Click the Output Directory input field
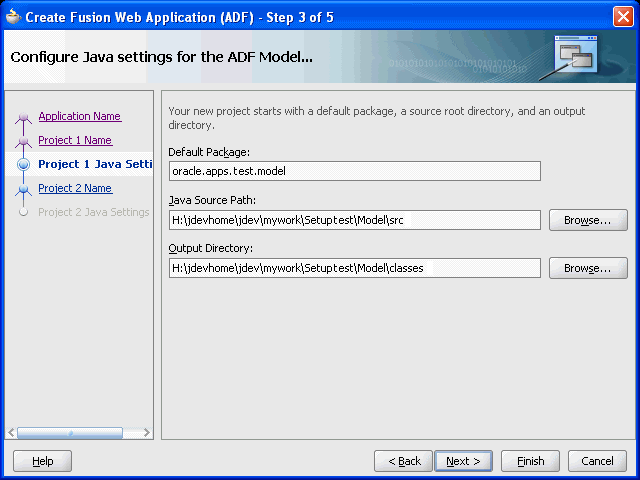The height and width of the screenshot is (480, 640). pyautogui.click(x=355, y=268)
